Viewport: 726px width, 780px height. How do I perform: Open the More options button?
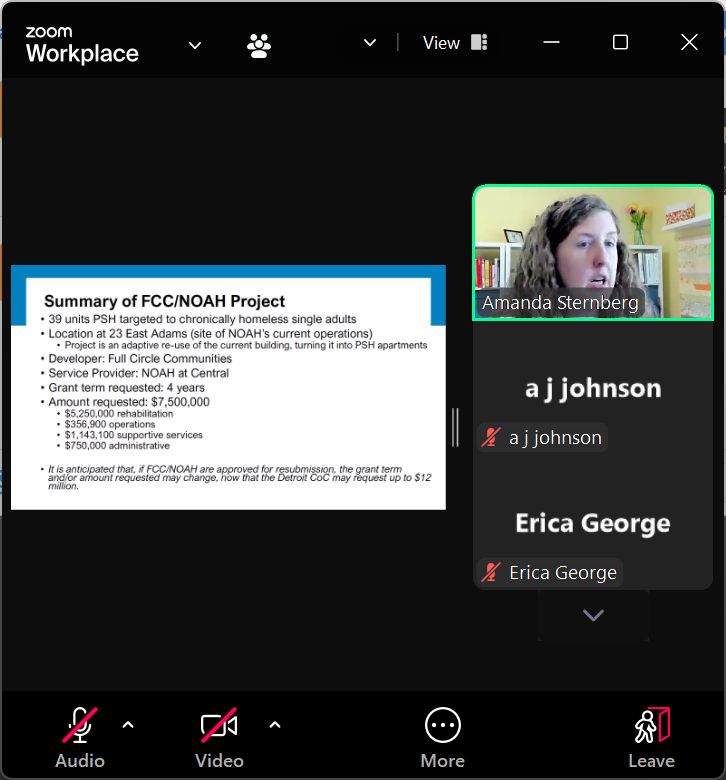[x=442, y=738]
